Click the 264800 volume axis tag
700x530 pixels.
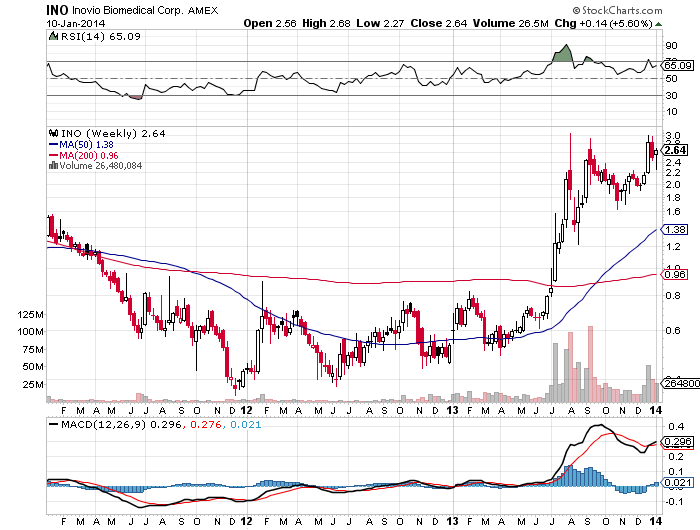point(679,383)
